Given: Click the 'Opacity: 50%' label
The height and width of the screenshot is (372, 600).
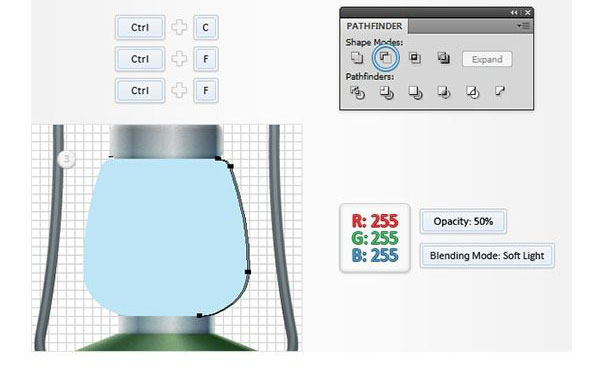Looking at the screenshot, I should [x=463, y=221].
